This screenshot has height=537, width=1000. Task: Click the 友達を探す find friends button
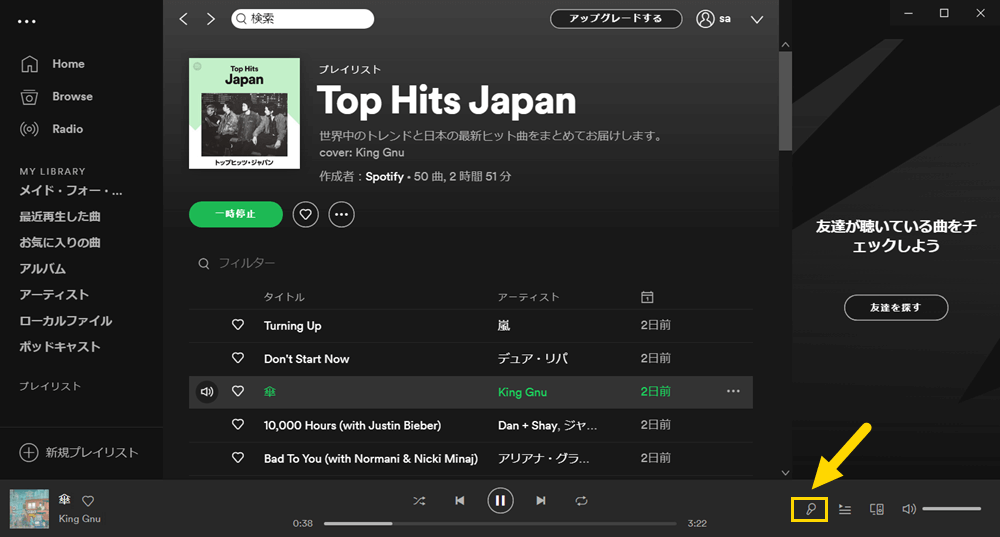[x=896, y=307]
